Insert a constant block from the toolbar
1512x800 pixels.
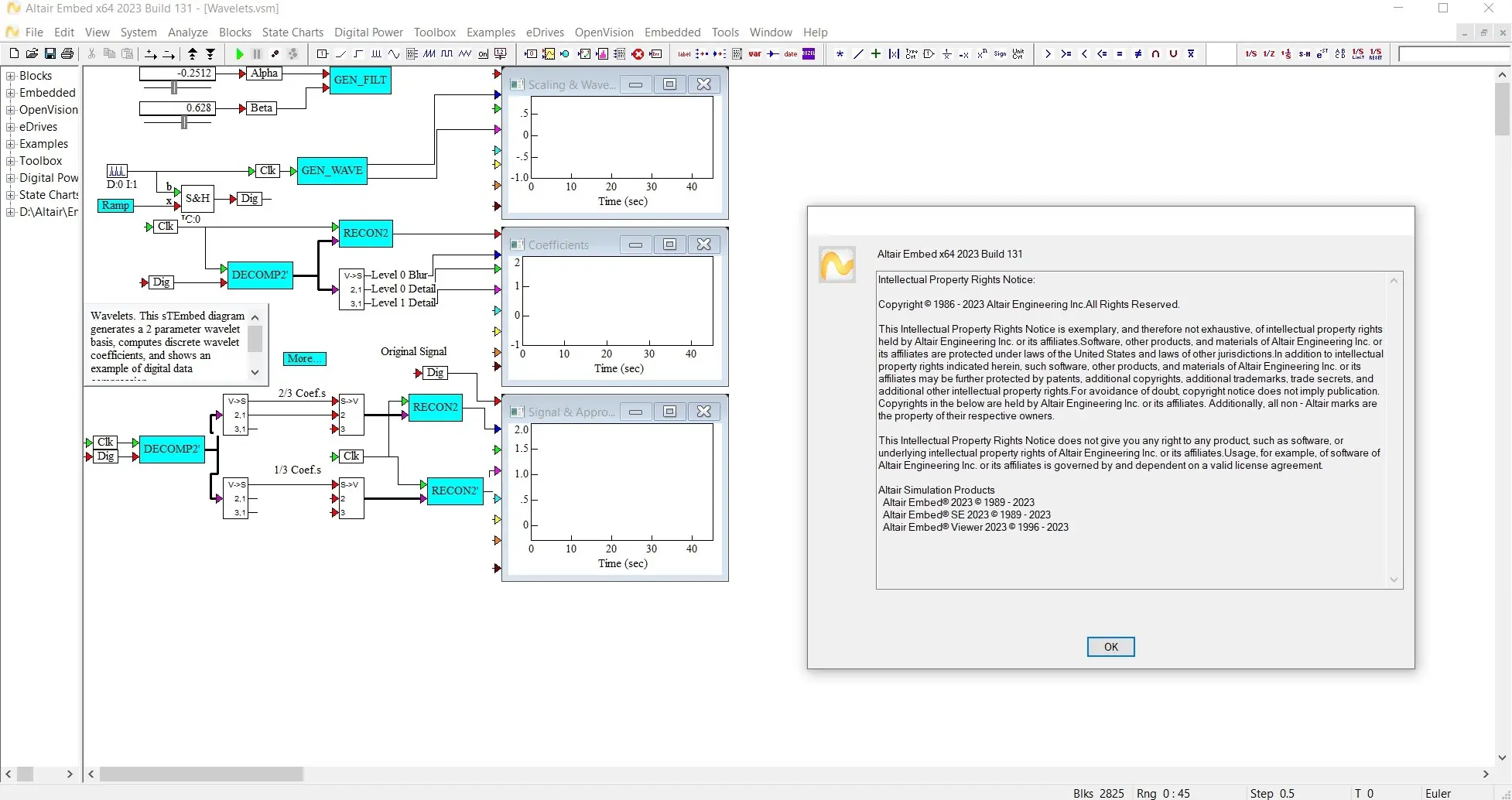coord(323,53)
